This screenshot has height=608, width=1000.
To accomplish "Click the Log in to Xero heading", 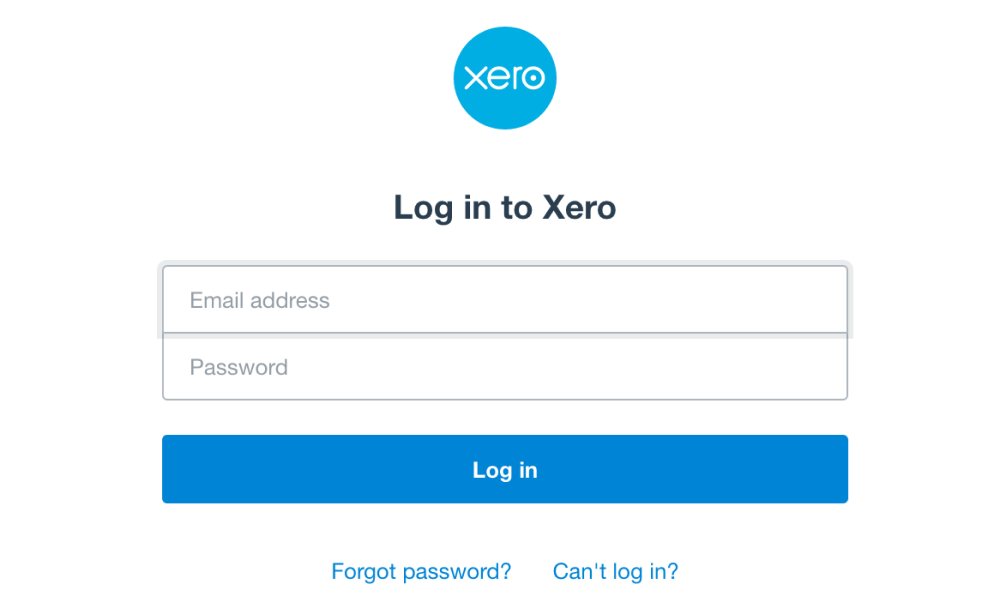I will (505, 208).
